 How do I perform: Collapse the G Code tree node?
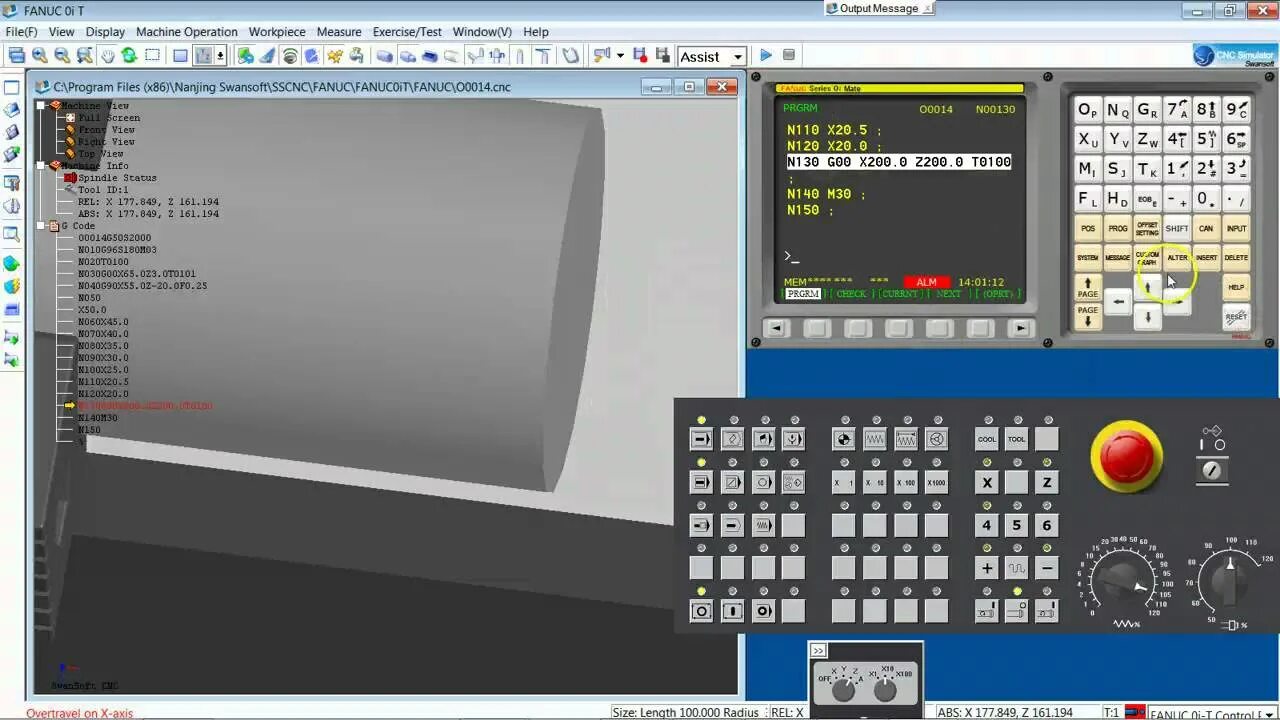coord(41,225)
